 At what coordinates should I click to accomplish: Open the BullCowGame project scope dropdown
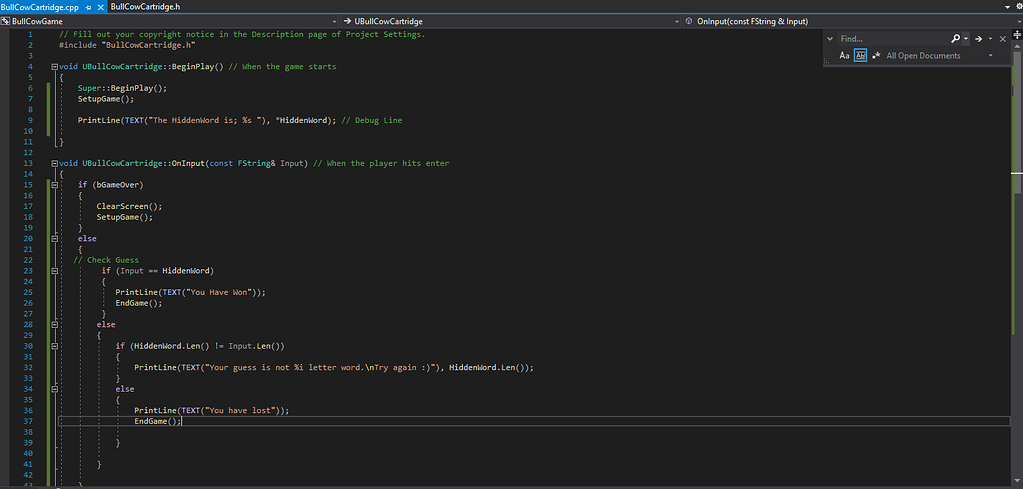click(170, 22)
